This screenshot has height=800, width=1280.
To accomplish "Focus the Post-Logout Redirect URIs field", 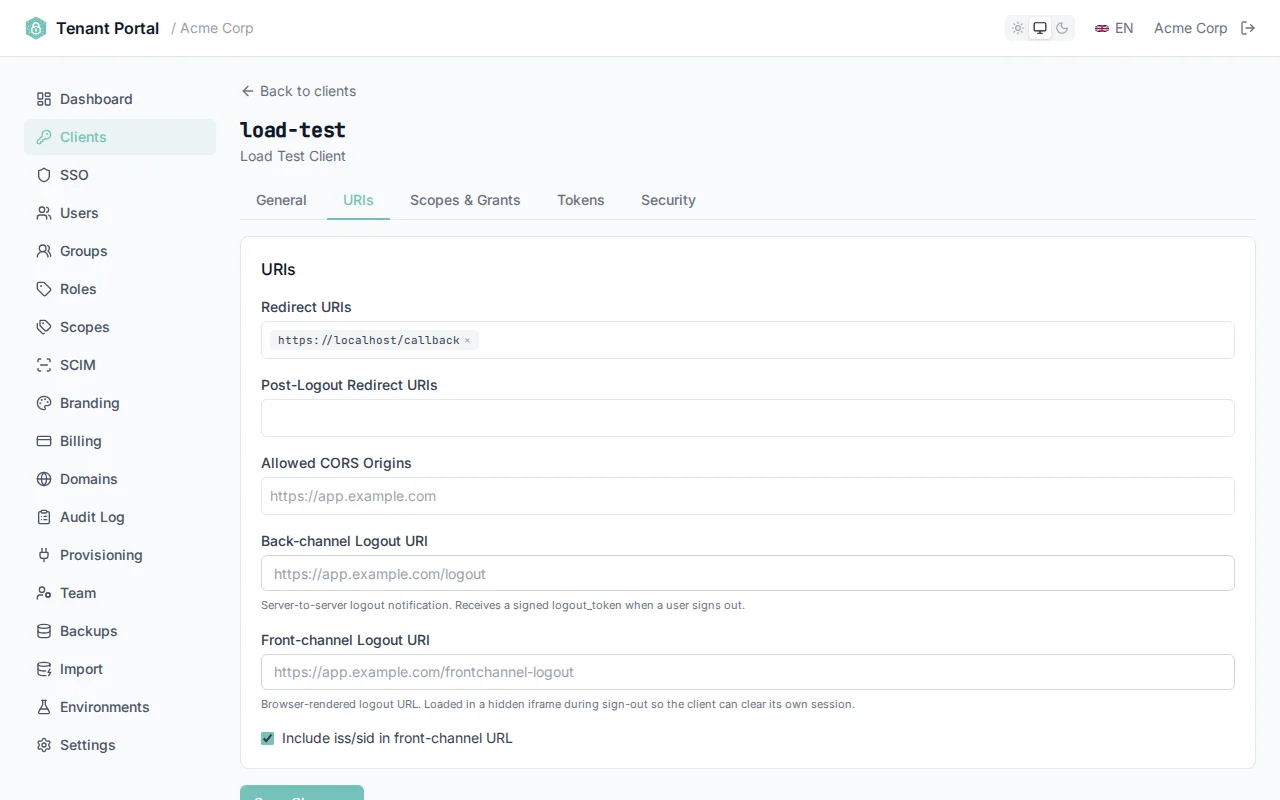I will click(x=748, y=418).
